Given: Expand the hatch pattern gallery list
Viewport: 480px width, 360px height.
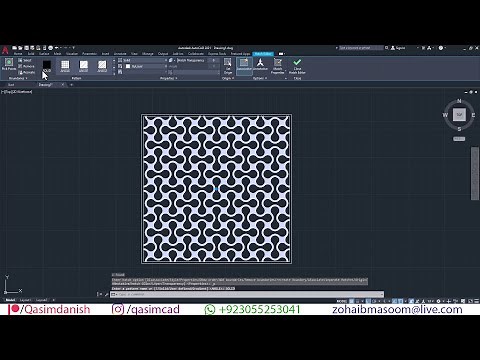Looking at the screenshot, I should (x=114, y=73).
